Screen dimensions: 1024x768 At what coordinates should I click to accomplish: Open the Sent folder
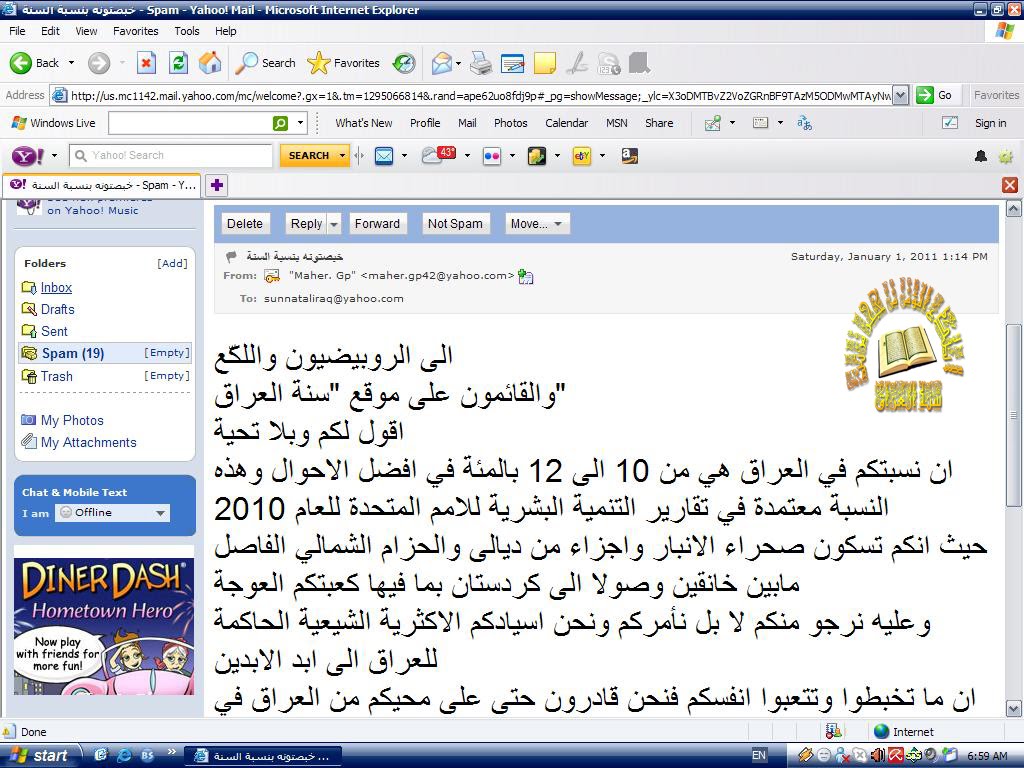pos(54,332)
